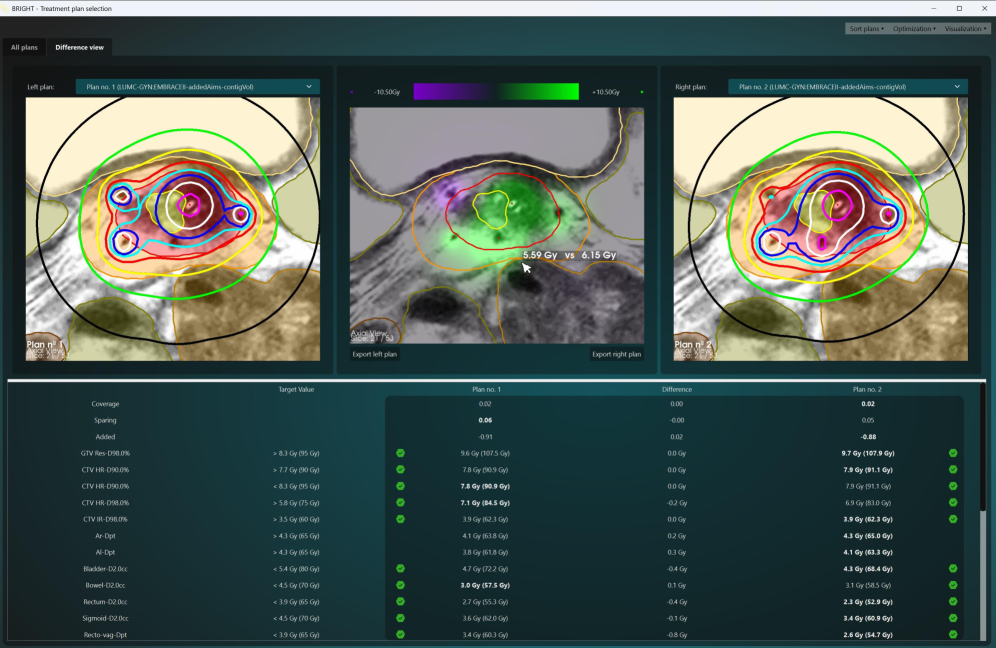Click the green dot beside +10.50Gy

[641, 92]
